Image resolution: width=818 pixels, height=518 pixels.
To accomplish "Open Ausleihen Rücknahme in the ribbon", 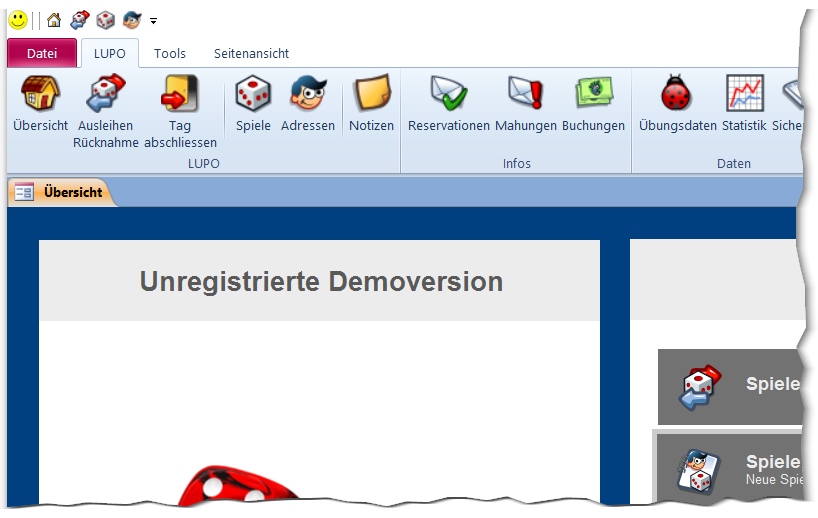I will pos(106,112).
